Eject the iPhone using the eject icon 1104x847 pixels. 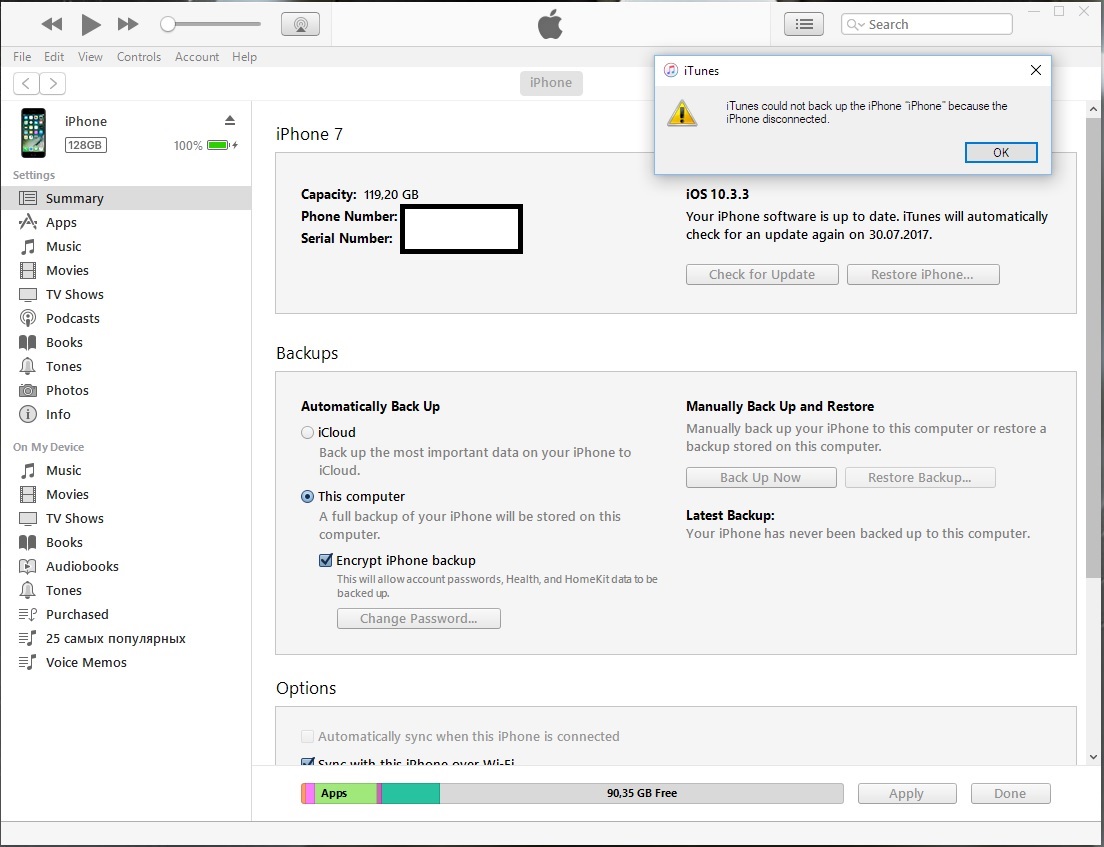[x=230, y=120]
